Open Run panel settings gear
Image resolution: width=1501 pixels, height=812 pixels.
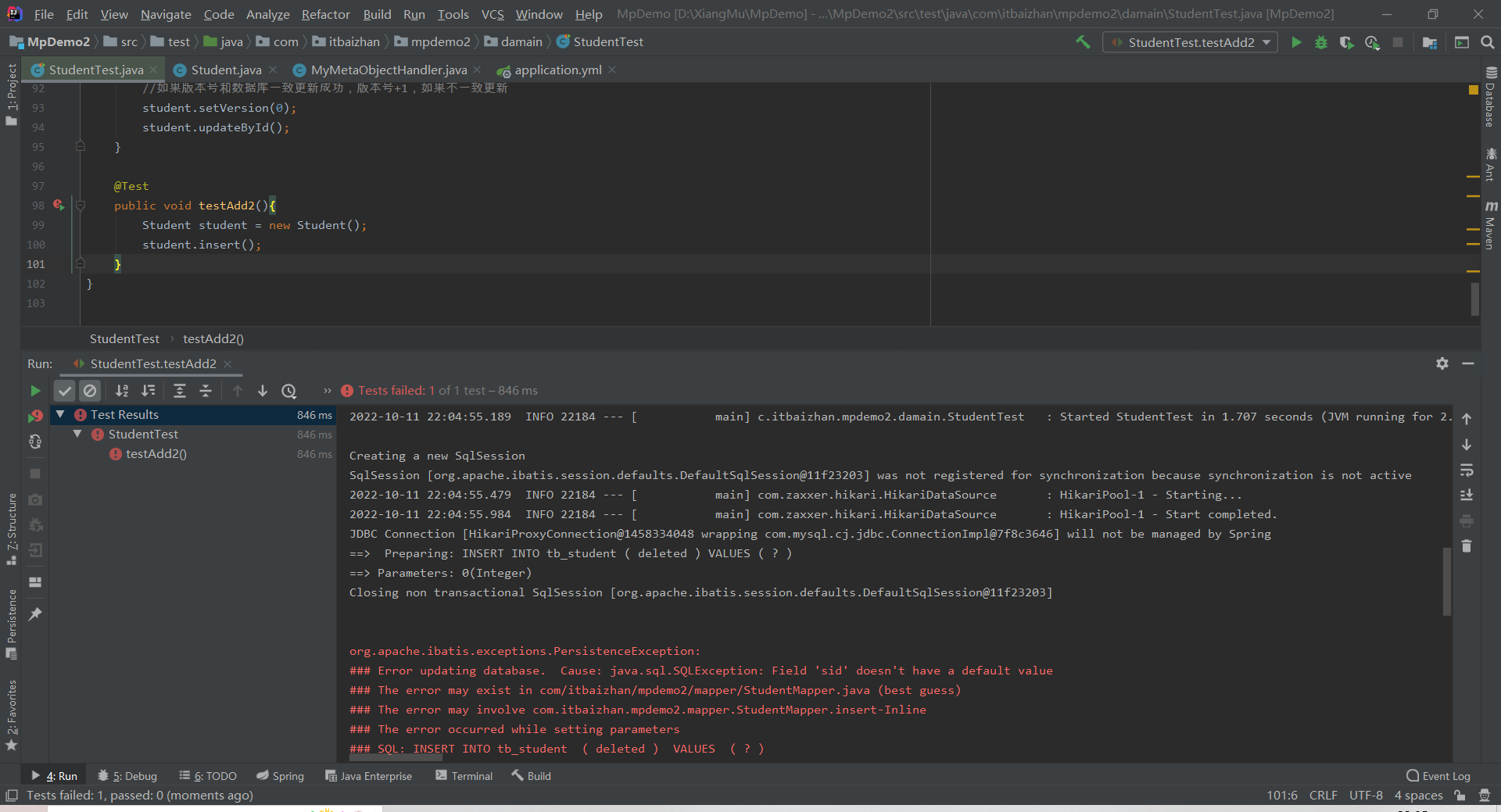[x=1442, y=363]
